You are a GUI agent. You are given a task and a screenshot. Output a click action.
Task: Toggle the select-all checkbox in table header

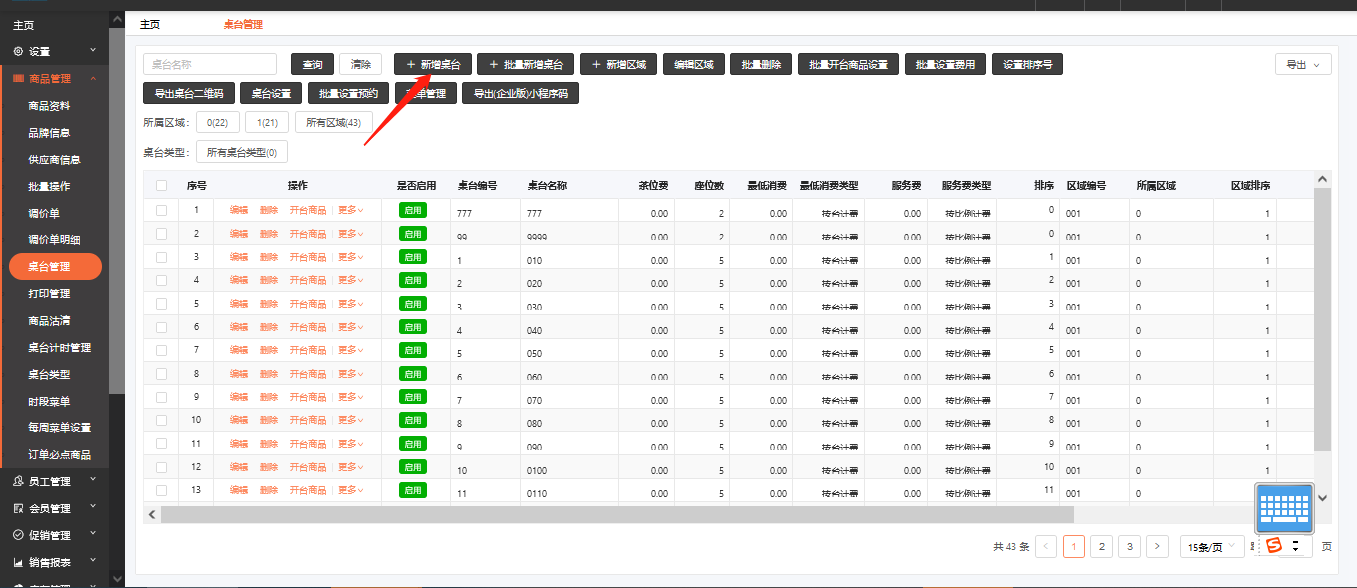(162, 185)
